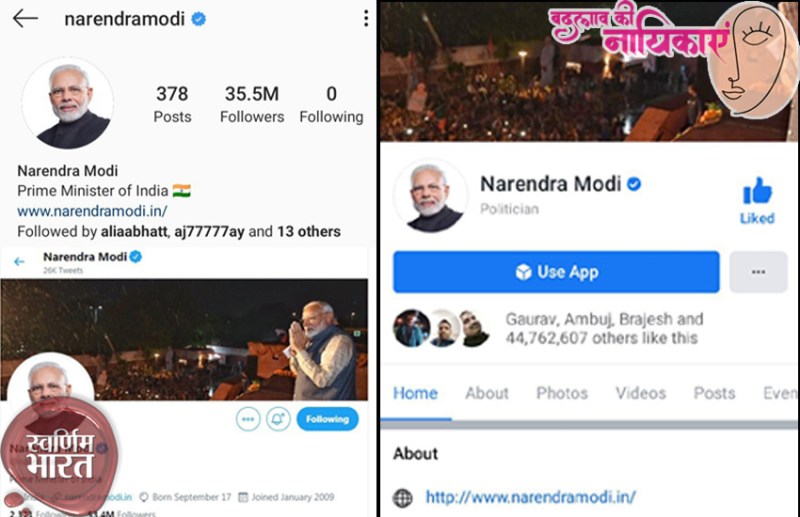
Task: Tap the Instagram back arrow
Action: tap(25, 18)
